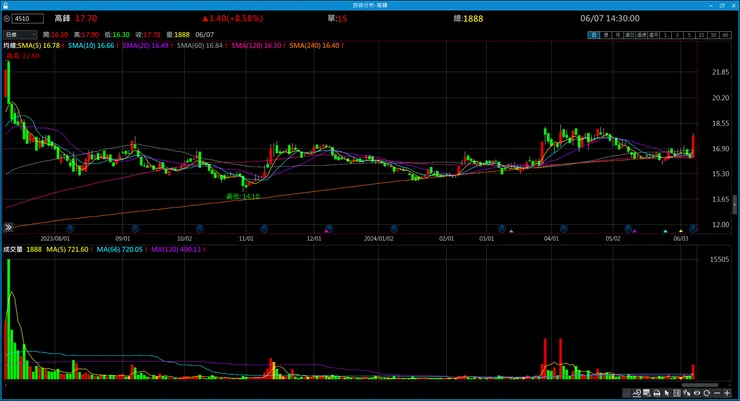Select the 日 daily period button
740x401 pixels.
594,35
